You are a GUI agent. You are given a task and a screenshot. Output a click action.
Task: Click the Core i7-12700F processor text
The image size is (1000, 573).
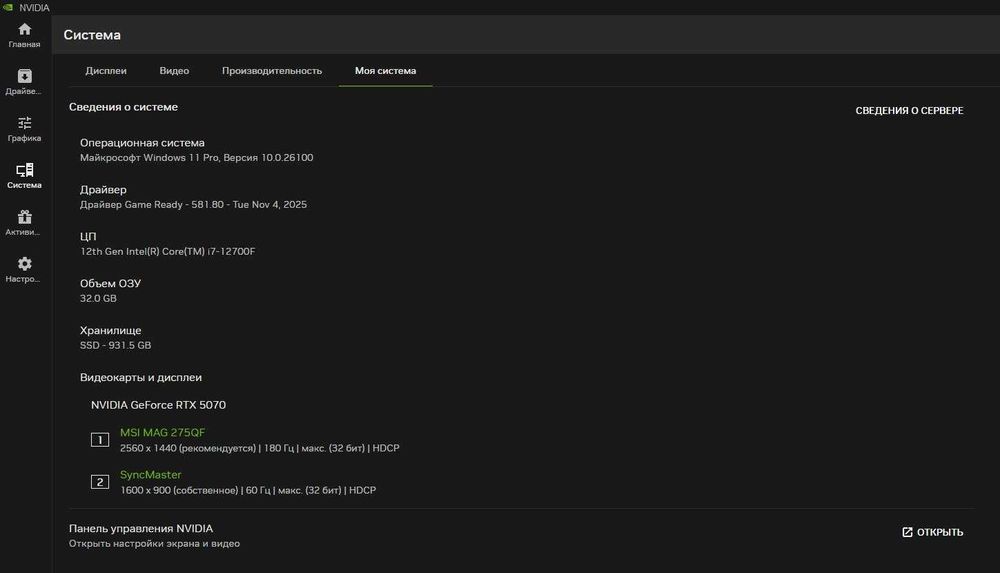[167, 251]
